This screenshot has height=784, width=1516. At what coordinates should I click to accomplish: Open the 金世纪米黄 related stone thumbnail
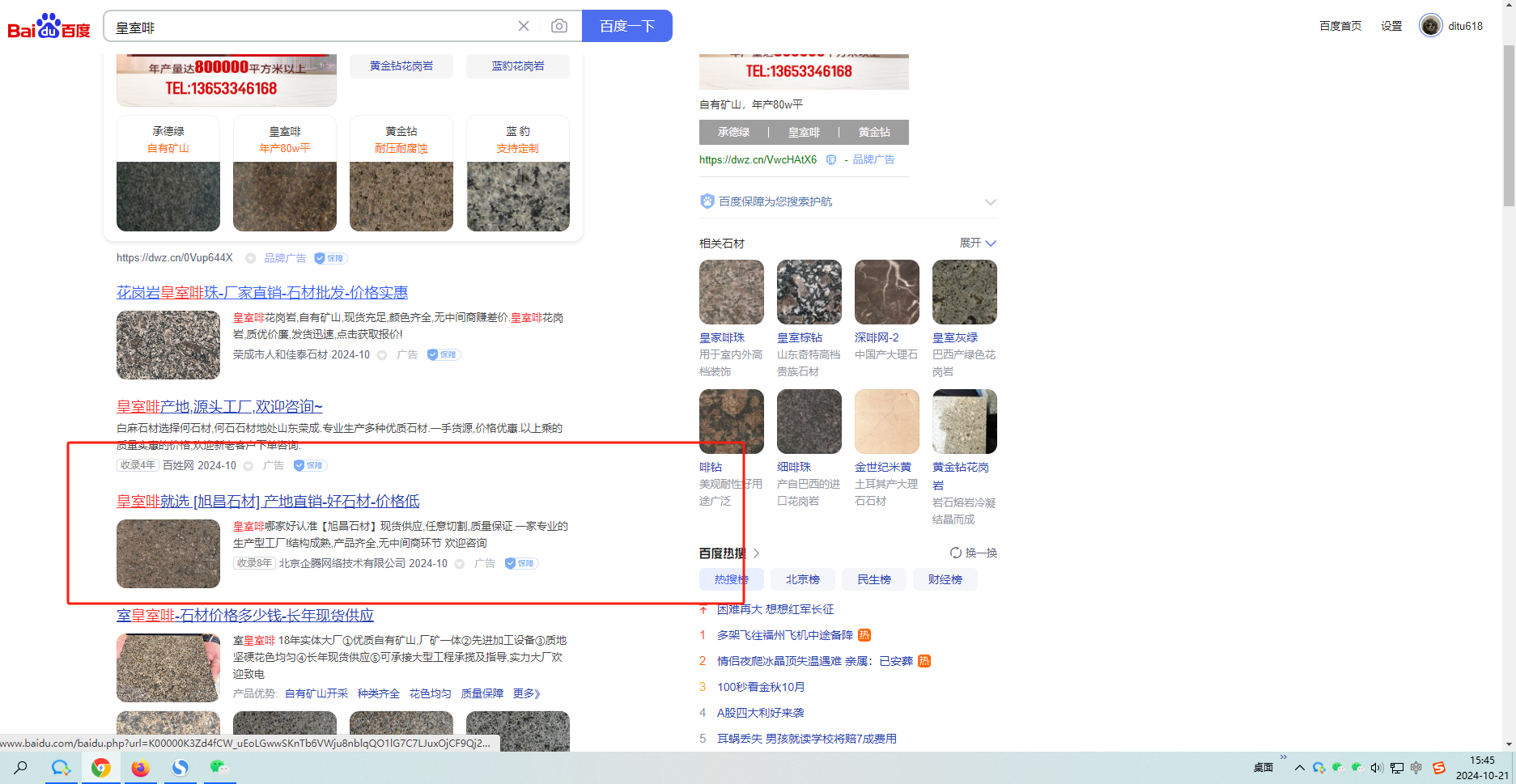click(x=887, y=422)
